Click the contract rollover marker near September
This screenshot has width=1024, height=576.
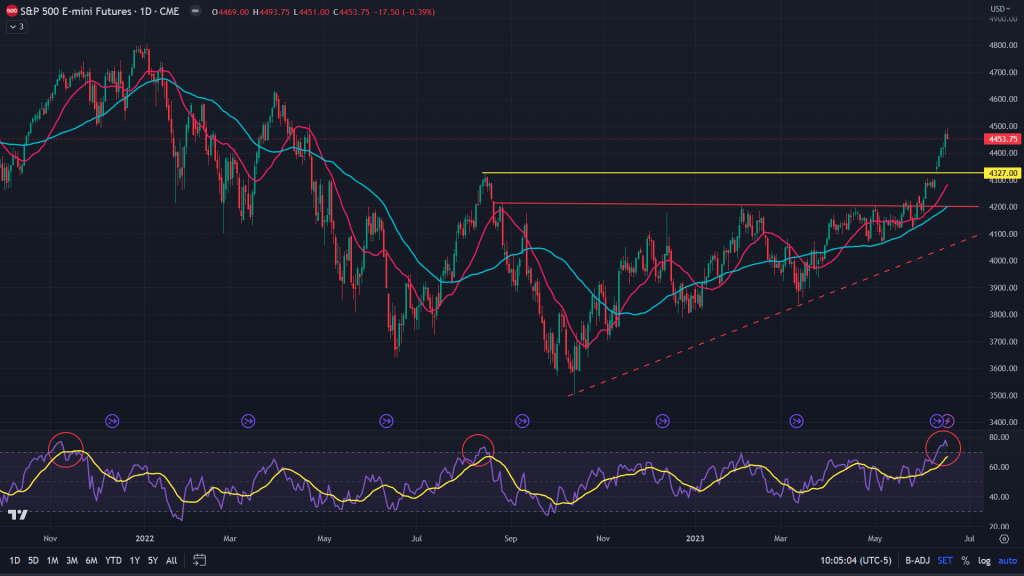[521, 421]
